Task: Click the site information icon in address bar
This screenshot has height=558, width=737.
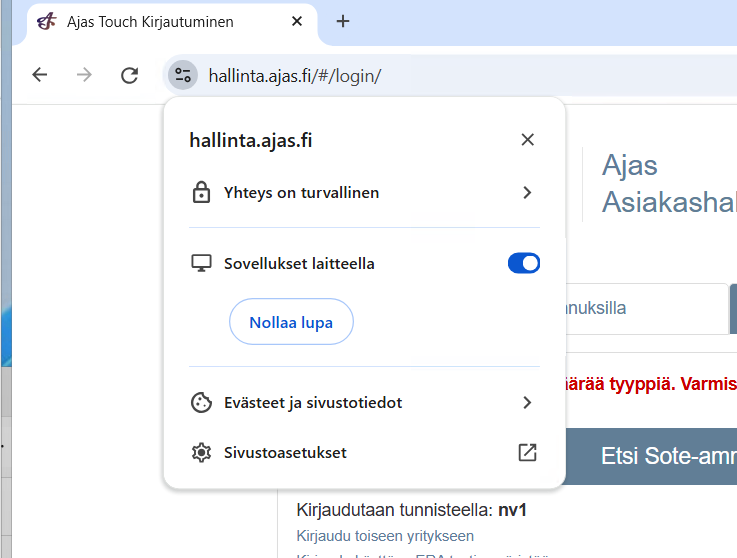Action: [x=182, y=75]
